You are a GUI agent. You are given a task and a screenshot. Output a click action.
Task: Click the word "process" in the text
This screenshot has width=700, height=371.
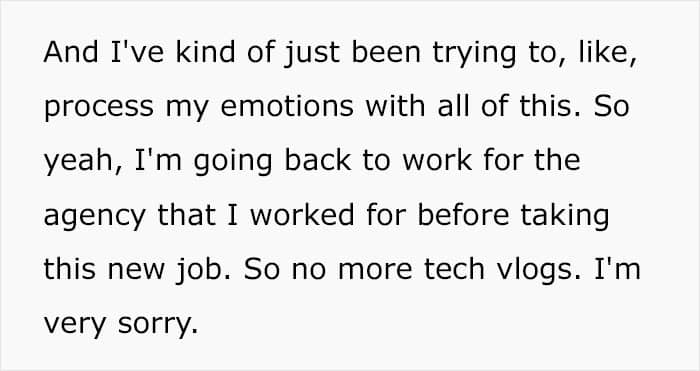click(98, 108)
